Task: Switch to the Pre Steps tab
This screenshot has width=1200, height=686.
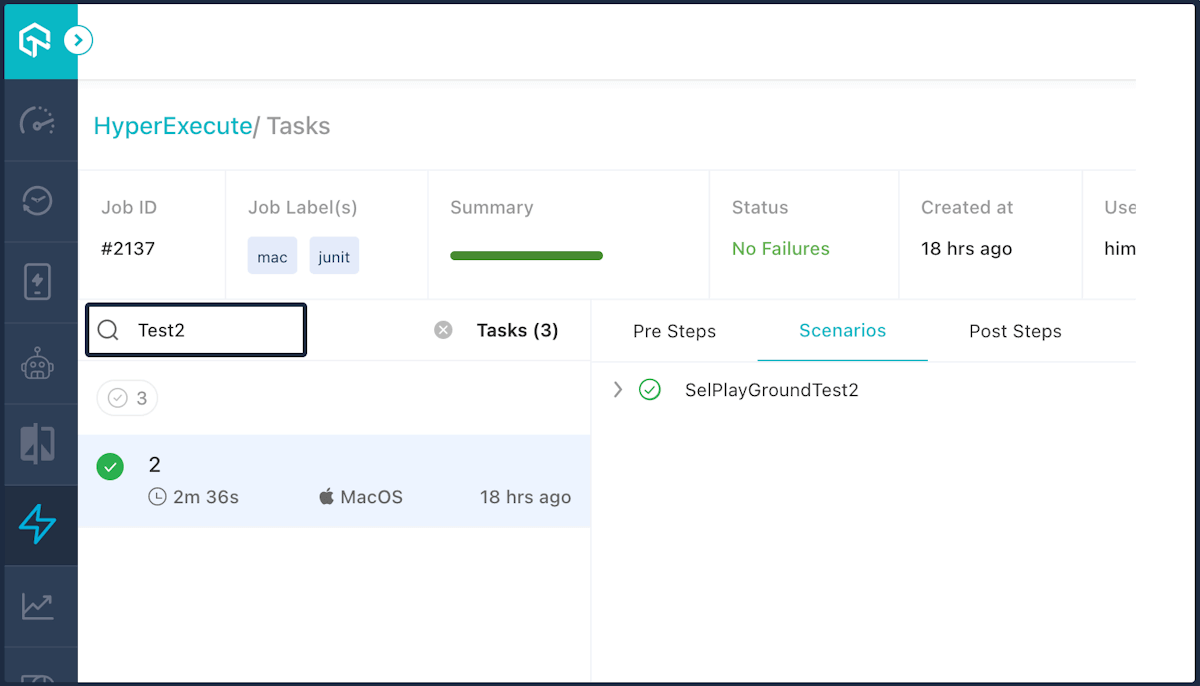Action: (x=674, y=331)
